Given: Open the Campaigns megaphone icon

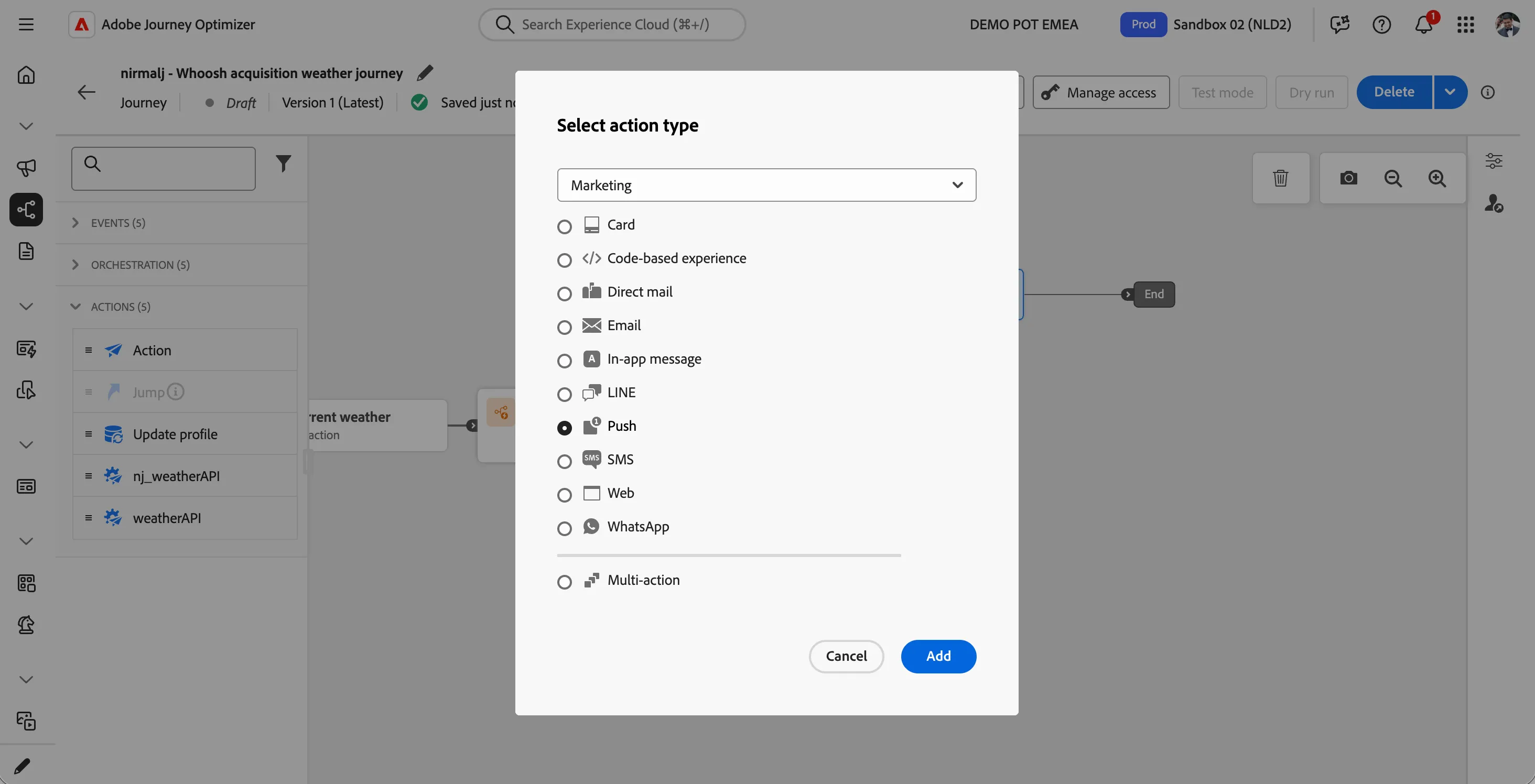Looking at the screenshot, I should click(x=26, y=167).
